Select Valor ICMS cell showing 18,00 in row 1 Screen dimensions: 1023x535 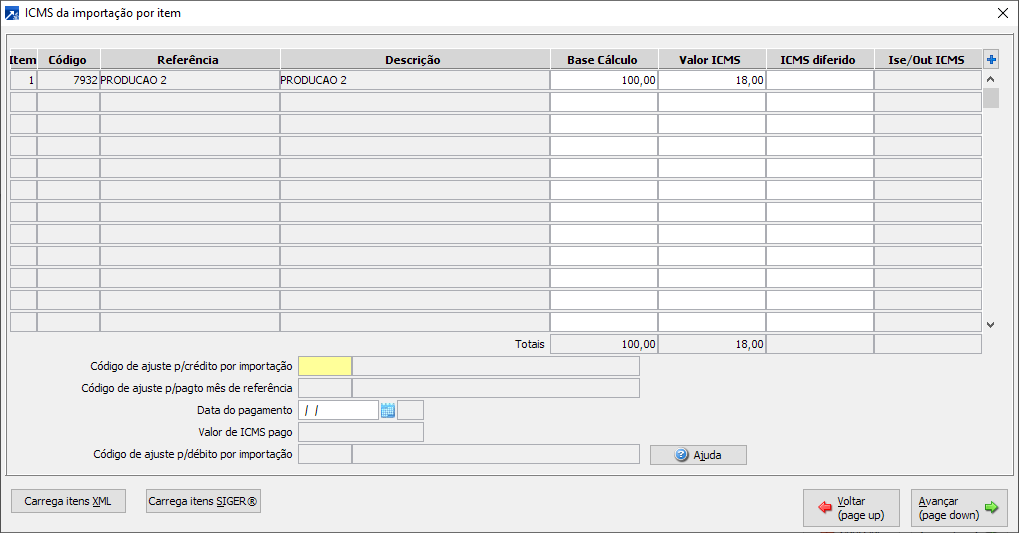point(712,80)
